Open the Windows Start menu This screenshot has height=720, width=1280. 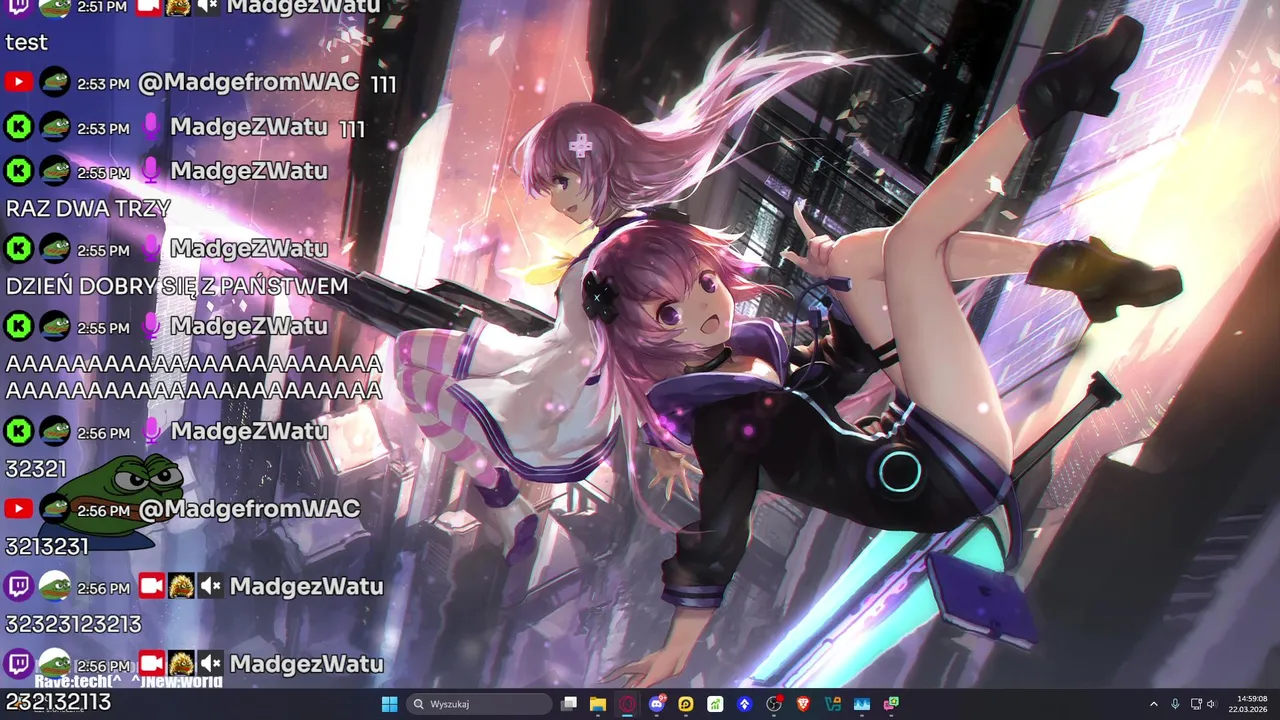point(389,704)
